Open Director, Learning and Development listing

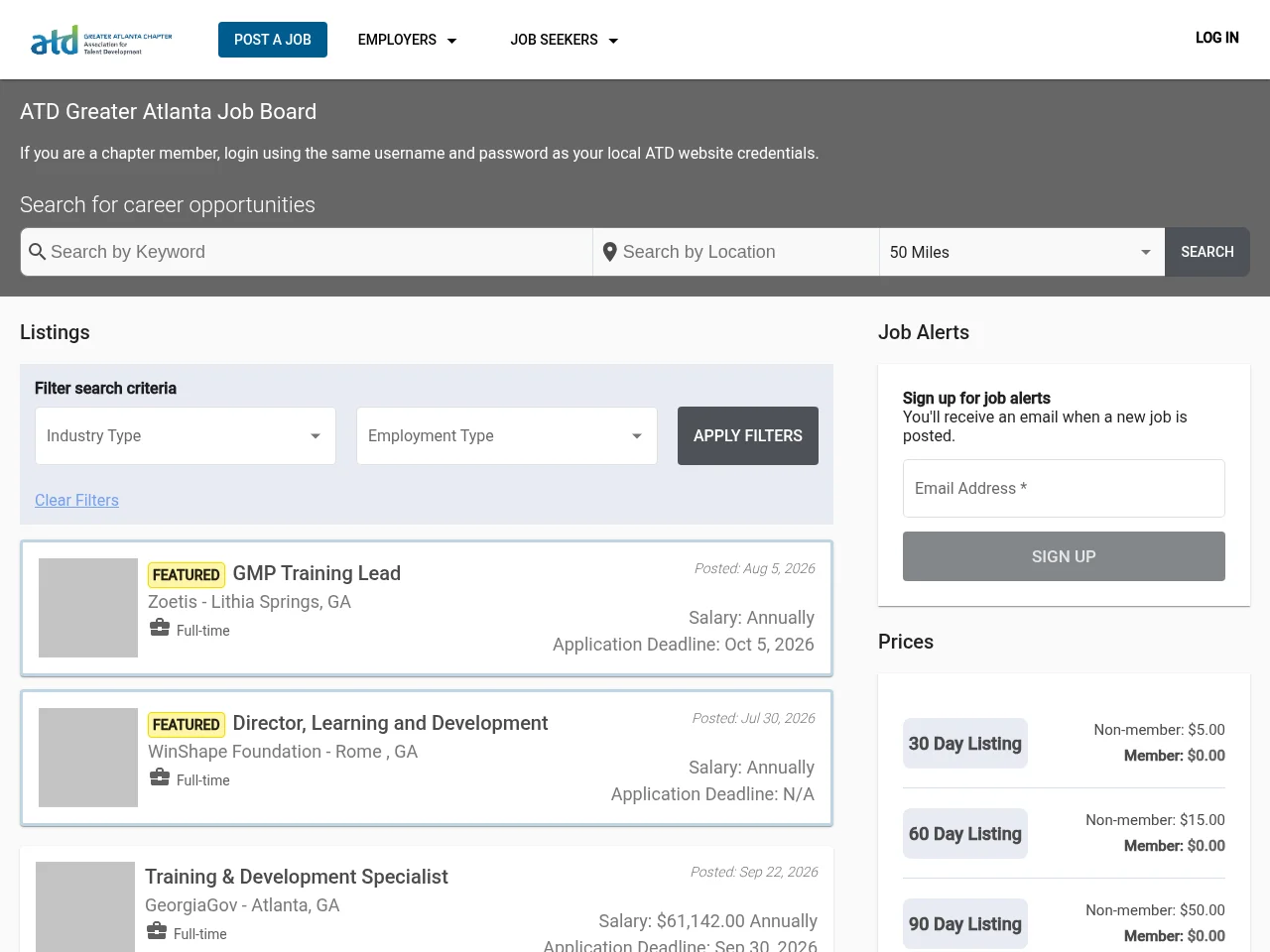390,723
